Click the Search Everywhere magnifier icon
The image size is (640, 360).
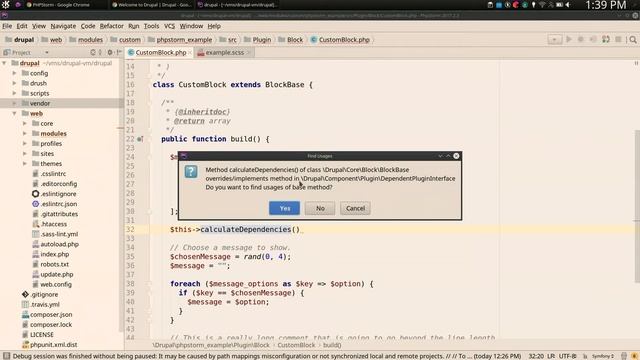(633, 40)
